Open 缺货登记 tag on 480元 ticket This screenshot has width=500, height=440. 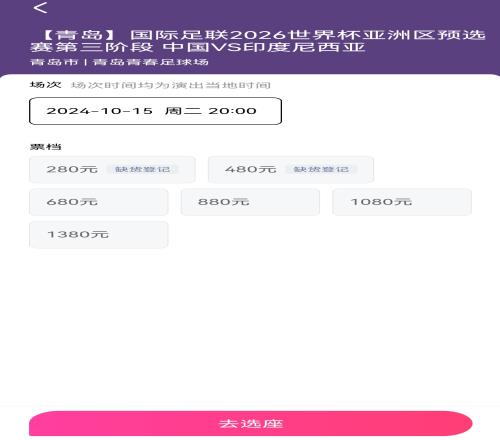321,169
